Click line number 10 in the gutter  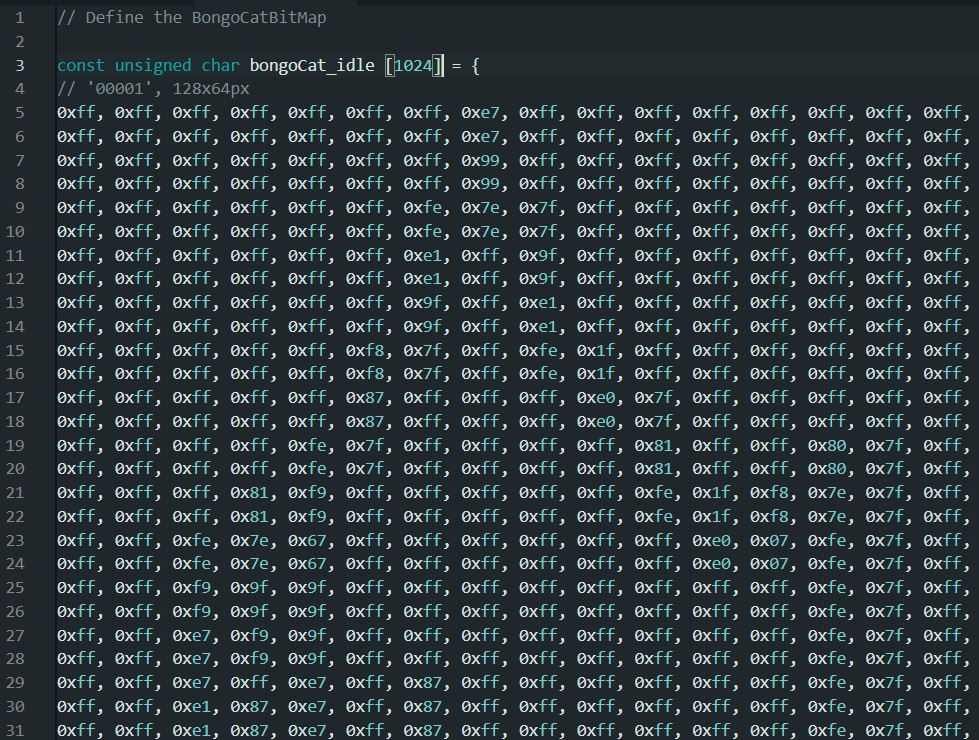click(15, 231)
